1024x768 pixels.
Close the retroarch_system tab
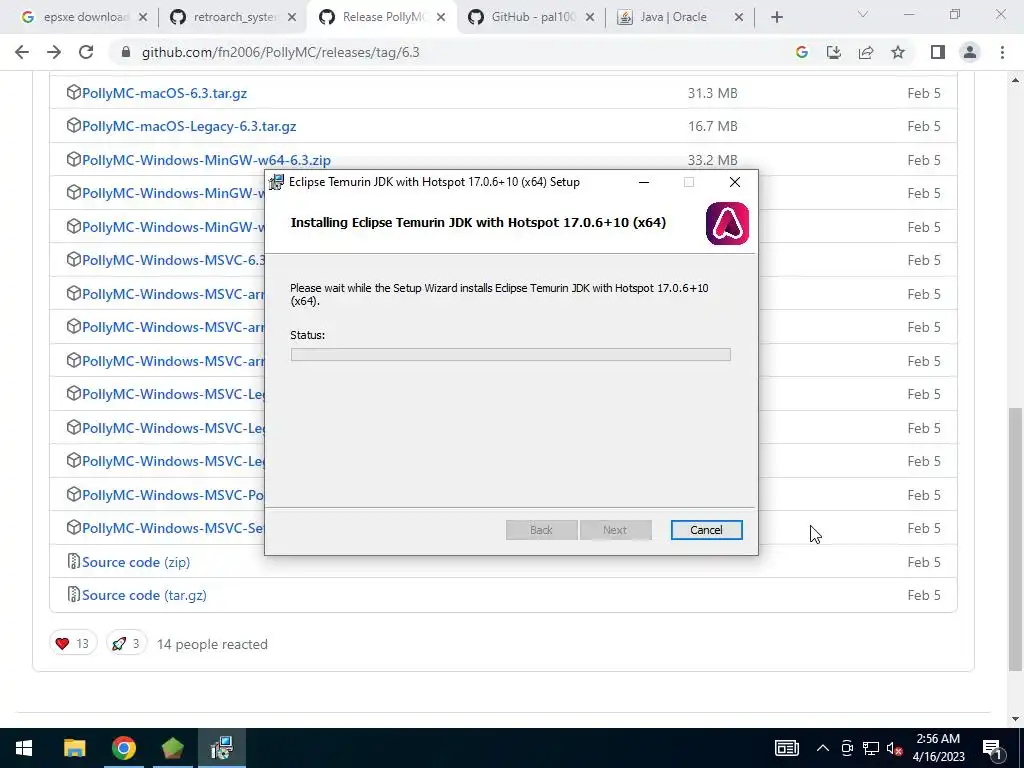[292, 17]
